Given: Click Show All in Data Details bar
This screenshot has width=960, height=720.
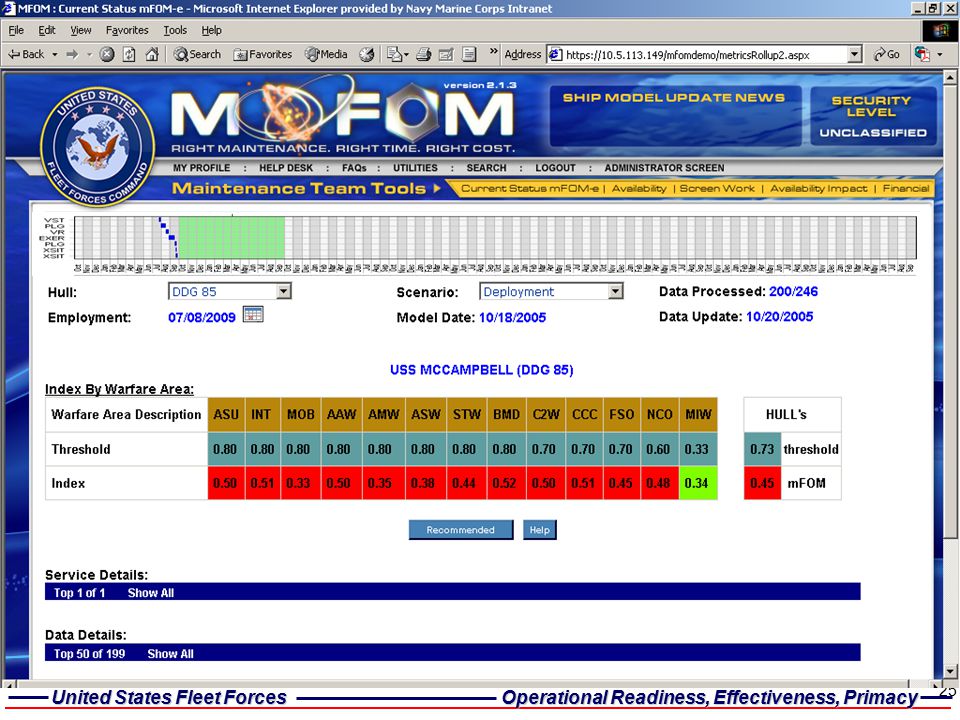Looking at the screenshot, I should (x=170, y=654).
